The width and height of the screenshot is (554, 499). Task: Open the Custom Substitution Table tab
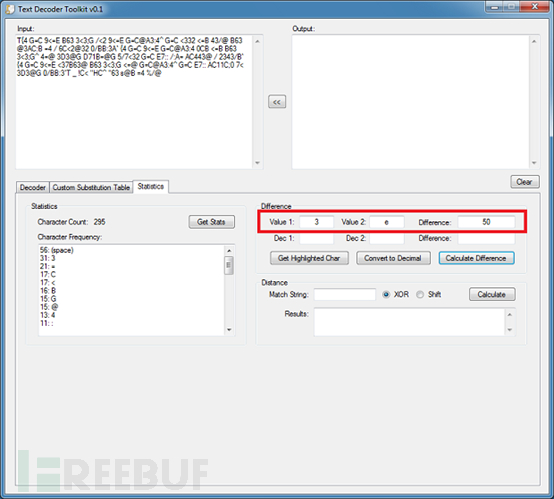91,187
